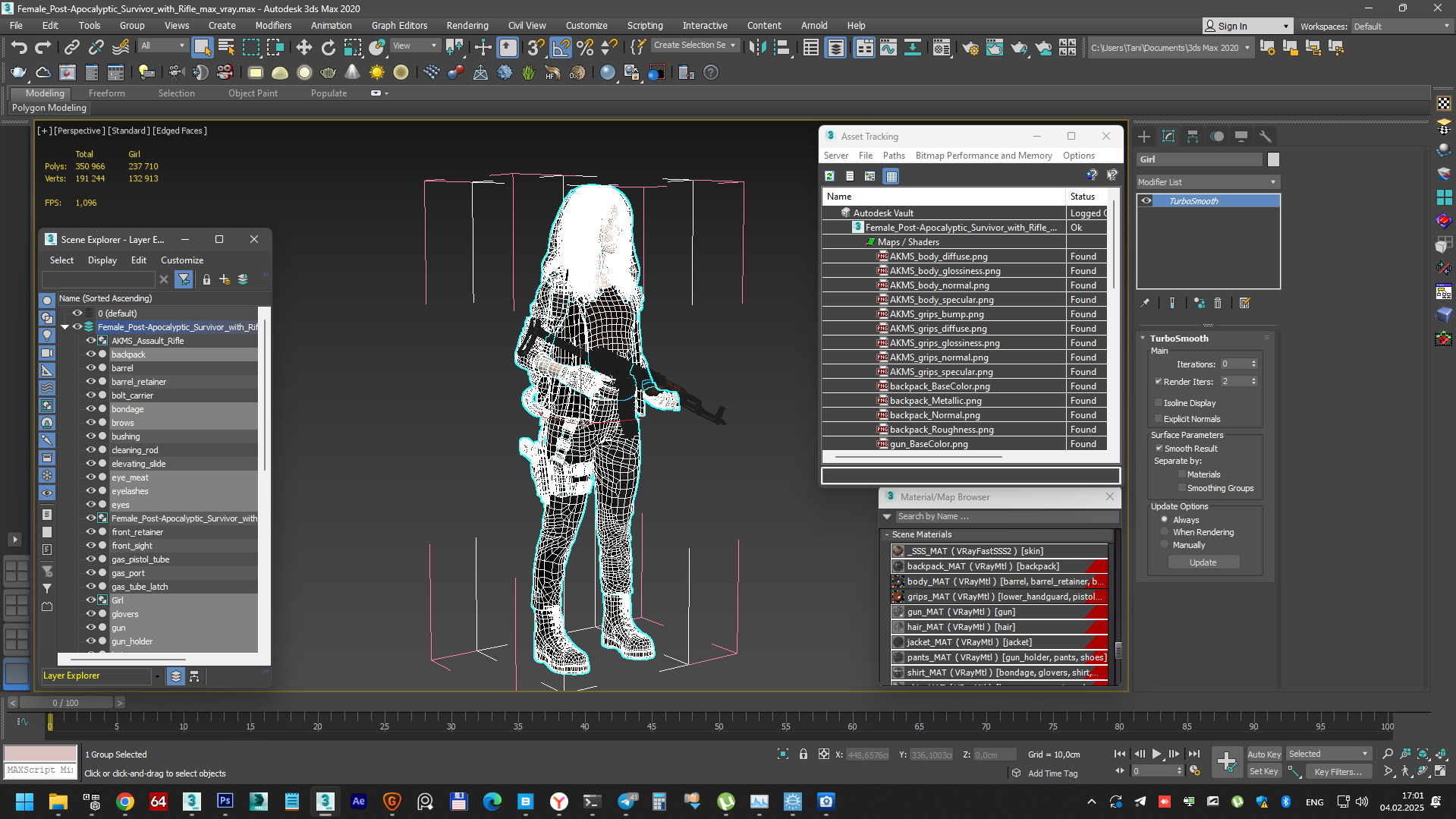This screenshot has width=1456, height=819.
Task: Activate the Select Object tool
Action: coord(202,48)
